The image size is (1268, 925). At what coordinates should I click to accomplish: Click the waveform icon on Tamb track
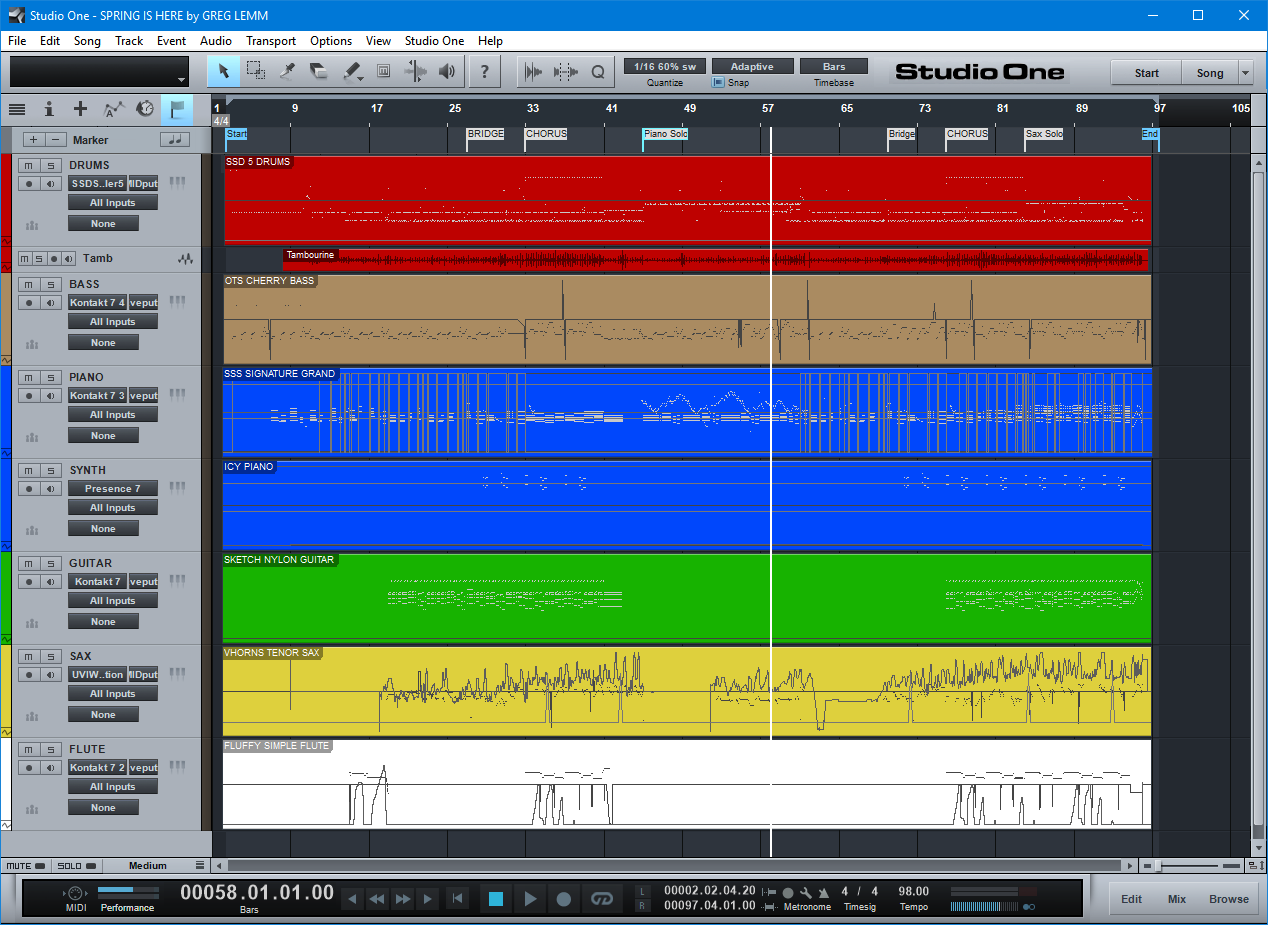coord(185,258)
